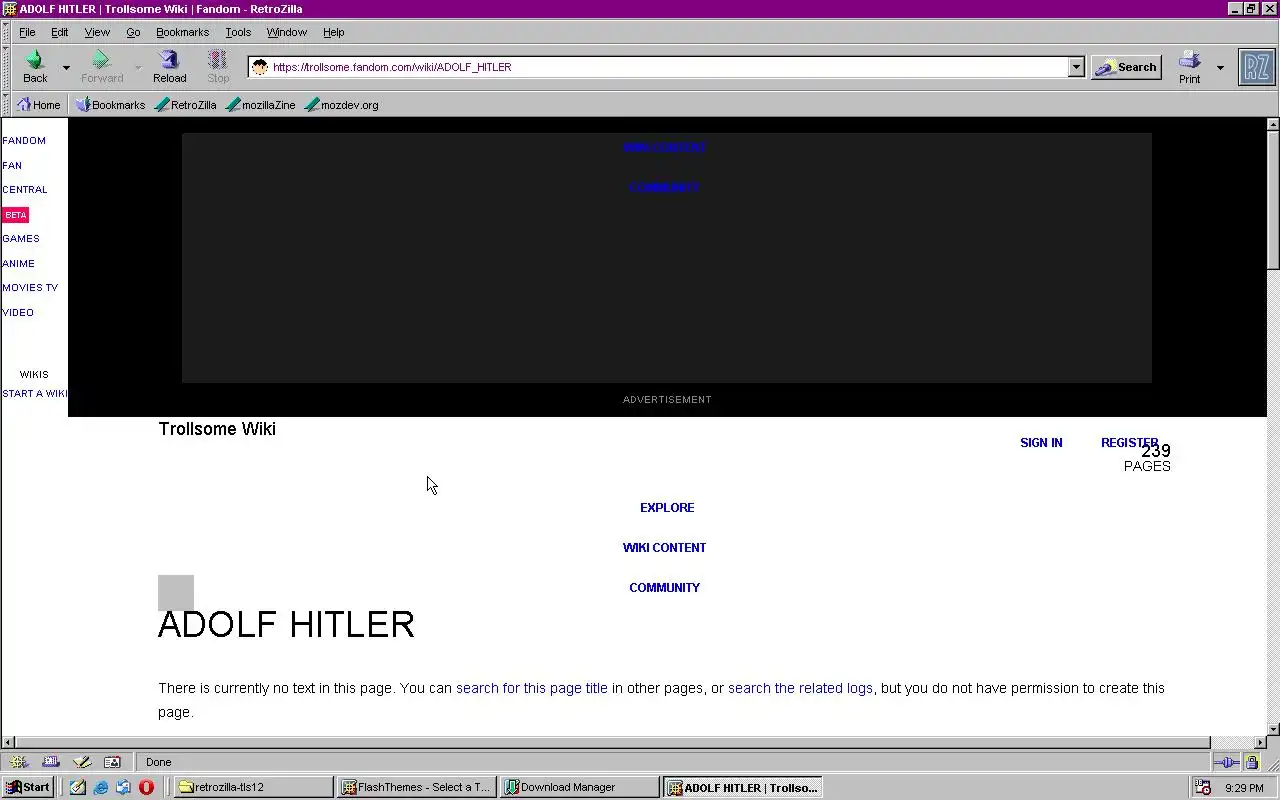The height and width of the screenshot is (800, 1280).
Task: Click SIGN IN link
Action: pos(1041,443)
